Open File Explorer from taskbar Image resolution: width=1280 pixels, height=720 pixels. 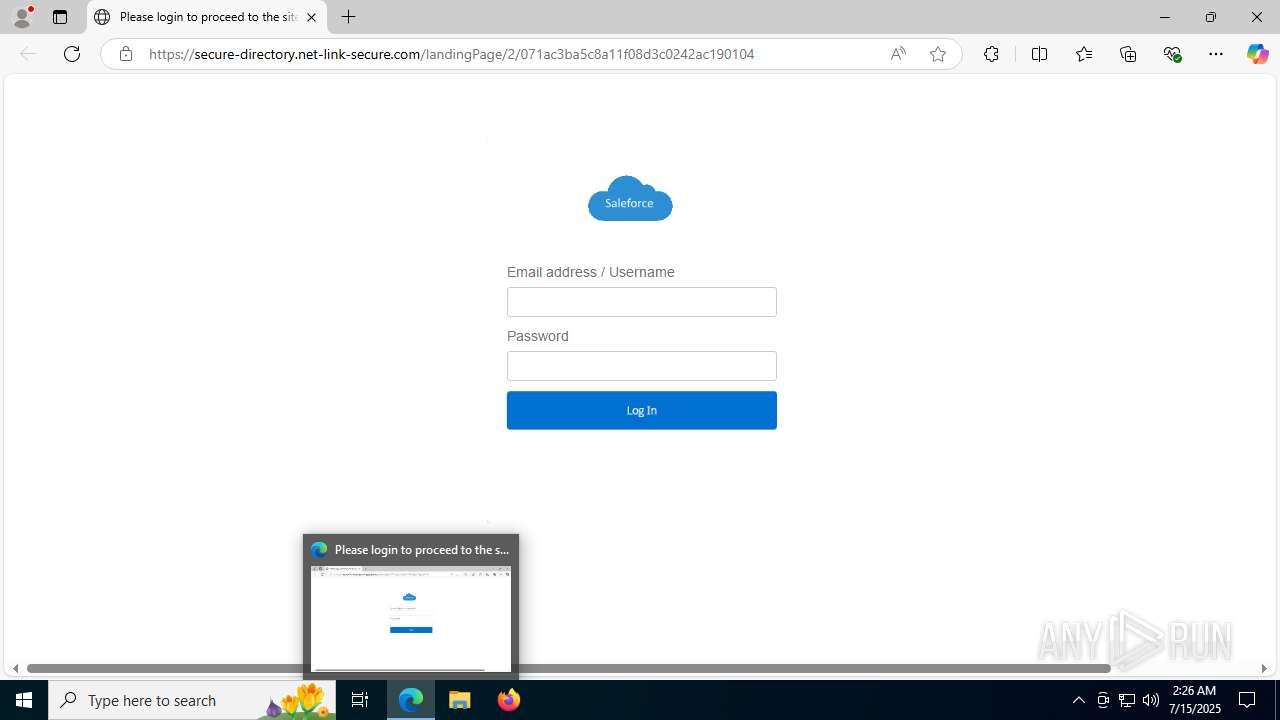coord(460,700)
